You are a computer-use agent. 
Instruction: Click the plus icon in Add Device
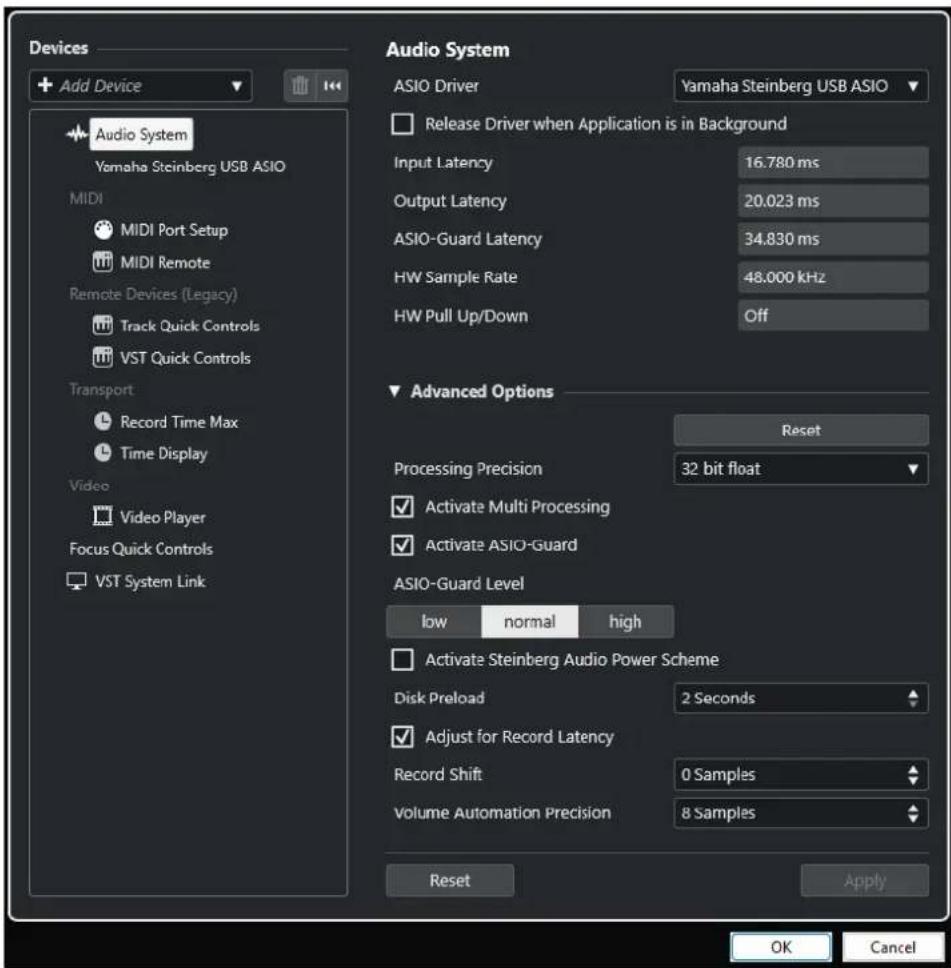[x=45, y=85]
